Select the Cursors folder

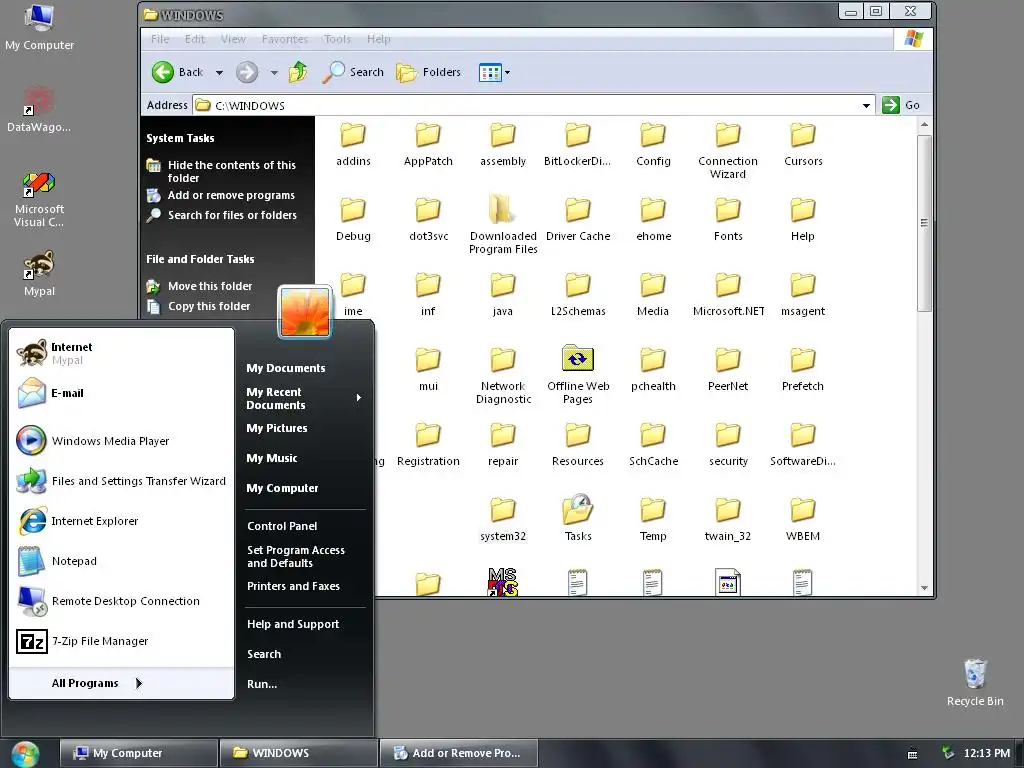tap(803, 144)
